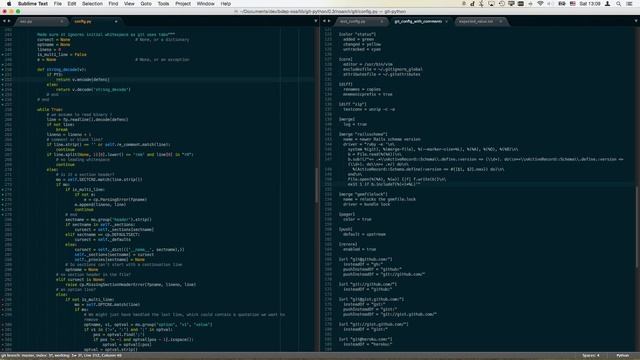Open the volume menu bar icon
Image resolution: width=640 pixels, height=360 pixels.
point(550,4)
